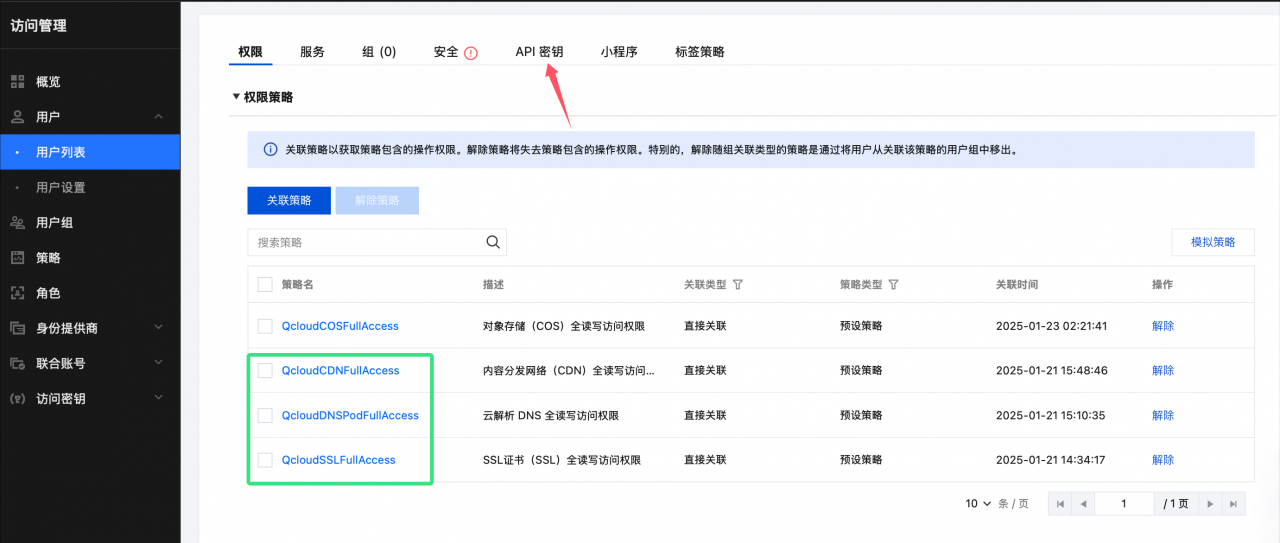Click into the 搜索策略 search field
1280x543 pixels.
(x=365, y=242)
